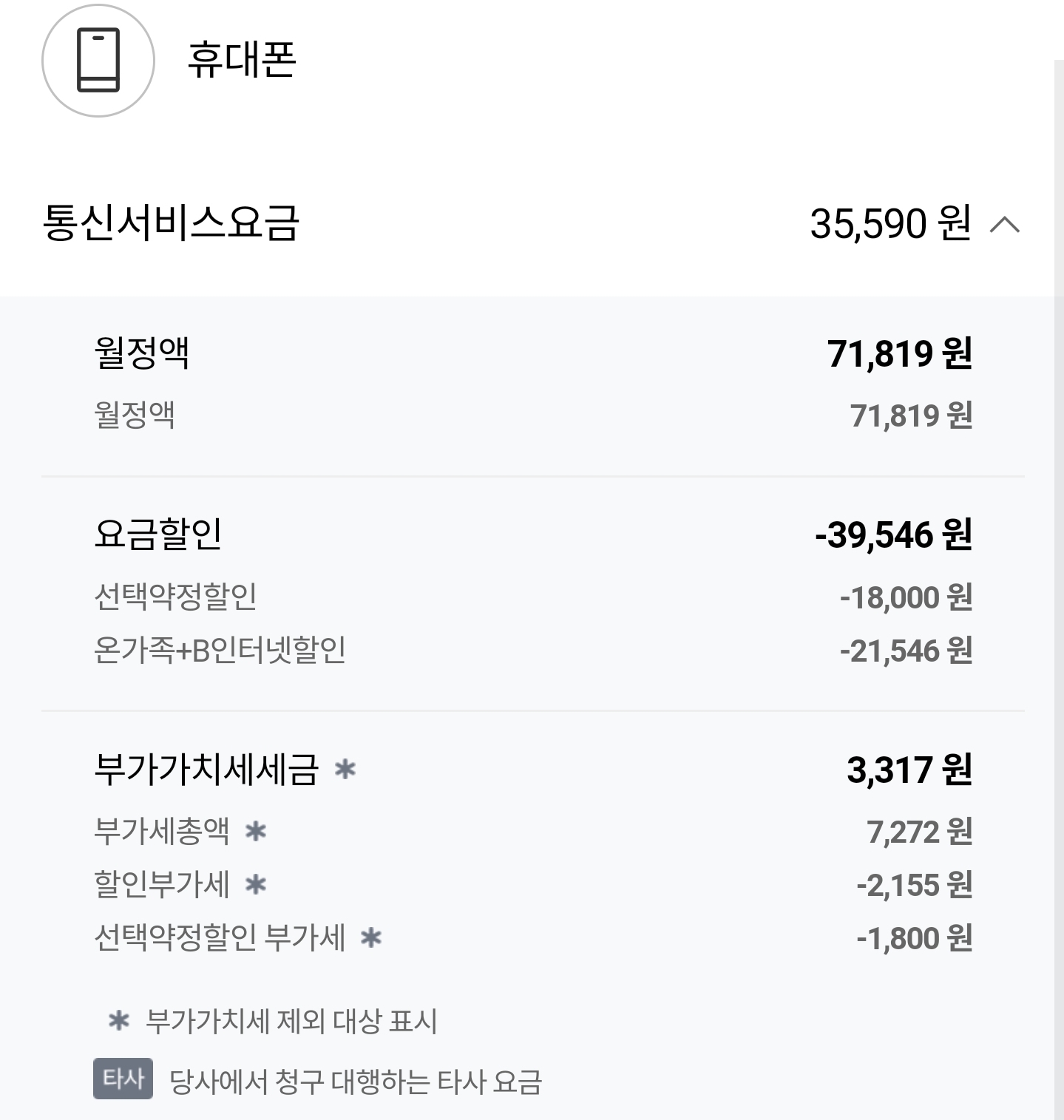Open the 요금할인 heading
Image resolution: width=1064 pixels, height=1120 pixels.
158,534
